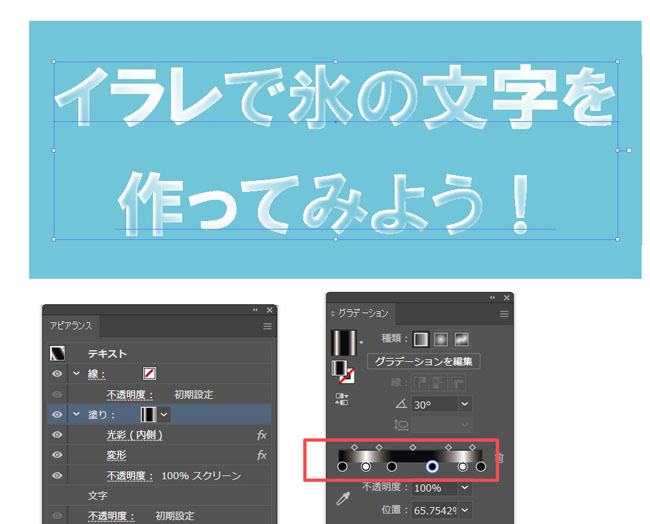The height and width of the screenshot is (524, 650).
Task: Select the アピアランス panel tab
Action: (x=71, y=326)
